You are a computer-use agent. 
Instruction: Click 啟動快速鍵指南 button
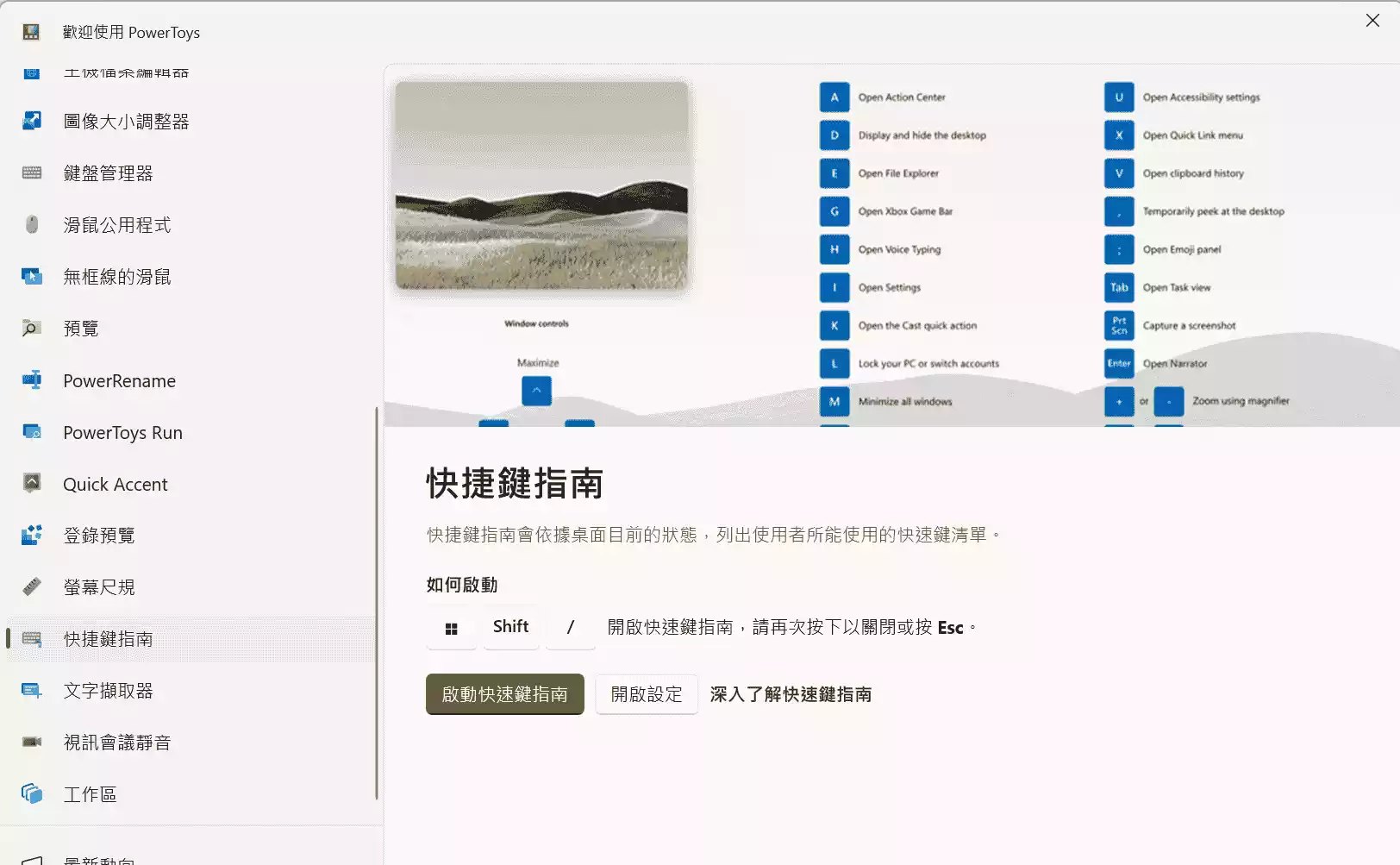click(x=505, y=694)
